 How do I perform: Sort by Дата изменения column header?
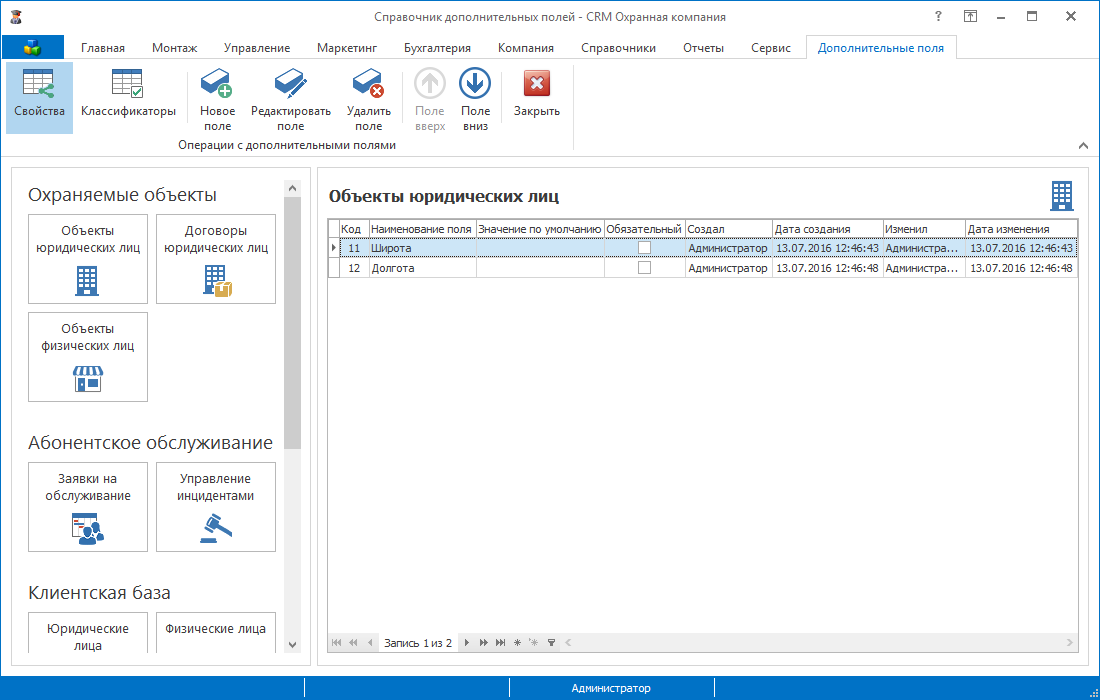click(1021, 229)
